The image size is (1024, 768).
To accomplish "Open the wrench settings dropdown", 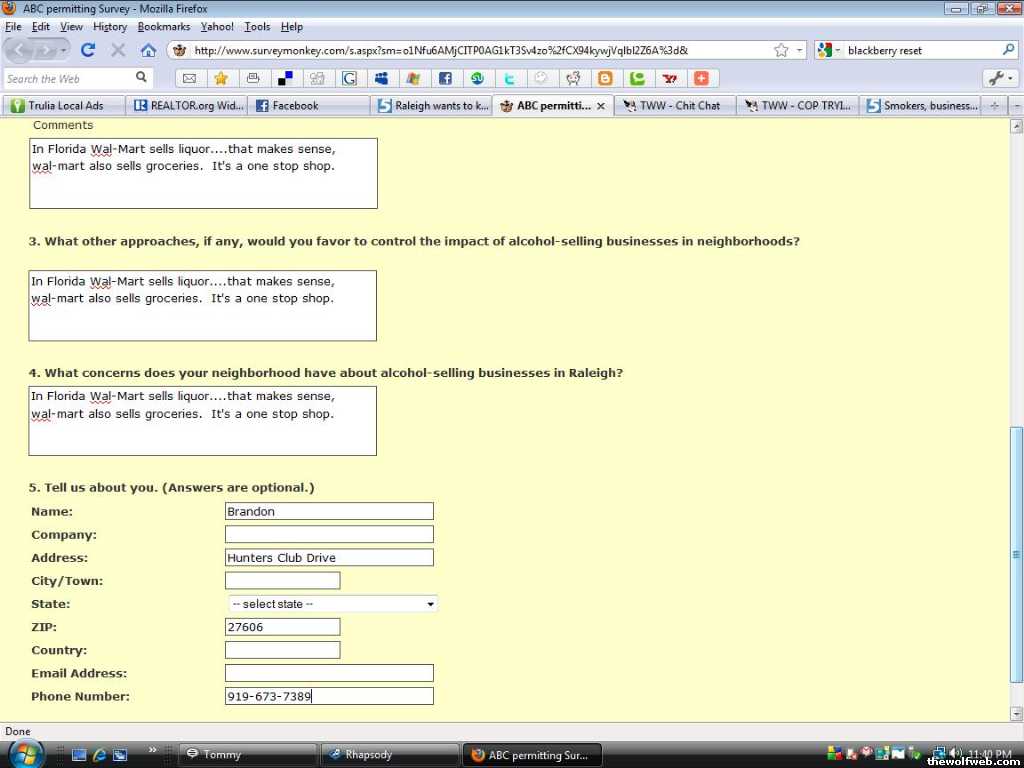I will tap(999, 78).
